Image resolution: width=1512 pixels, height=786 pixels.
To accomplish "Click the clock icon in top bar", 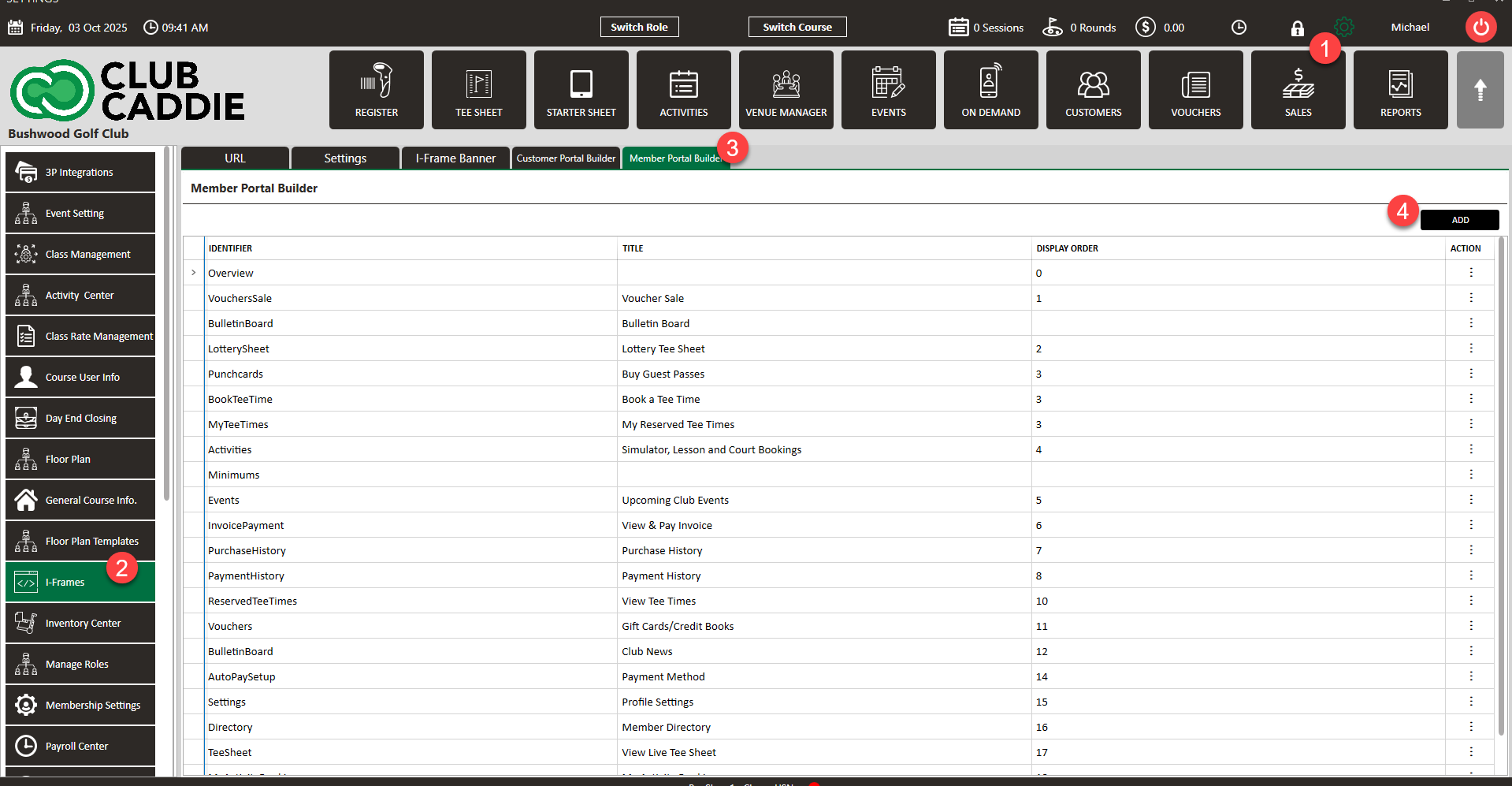I will [1239, 28].
